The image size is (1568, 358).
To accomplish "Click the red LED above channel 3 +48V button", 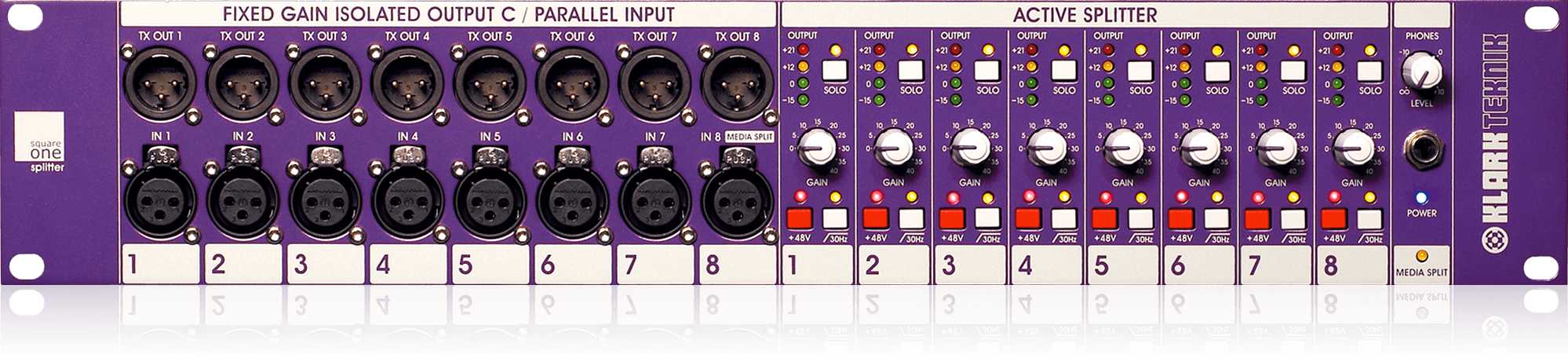I will click(x=953, y=196).
